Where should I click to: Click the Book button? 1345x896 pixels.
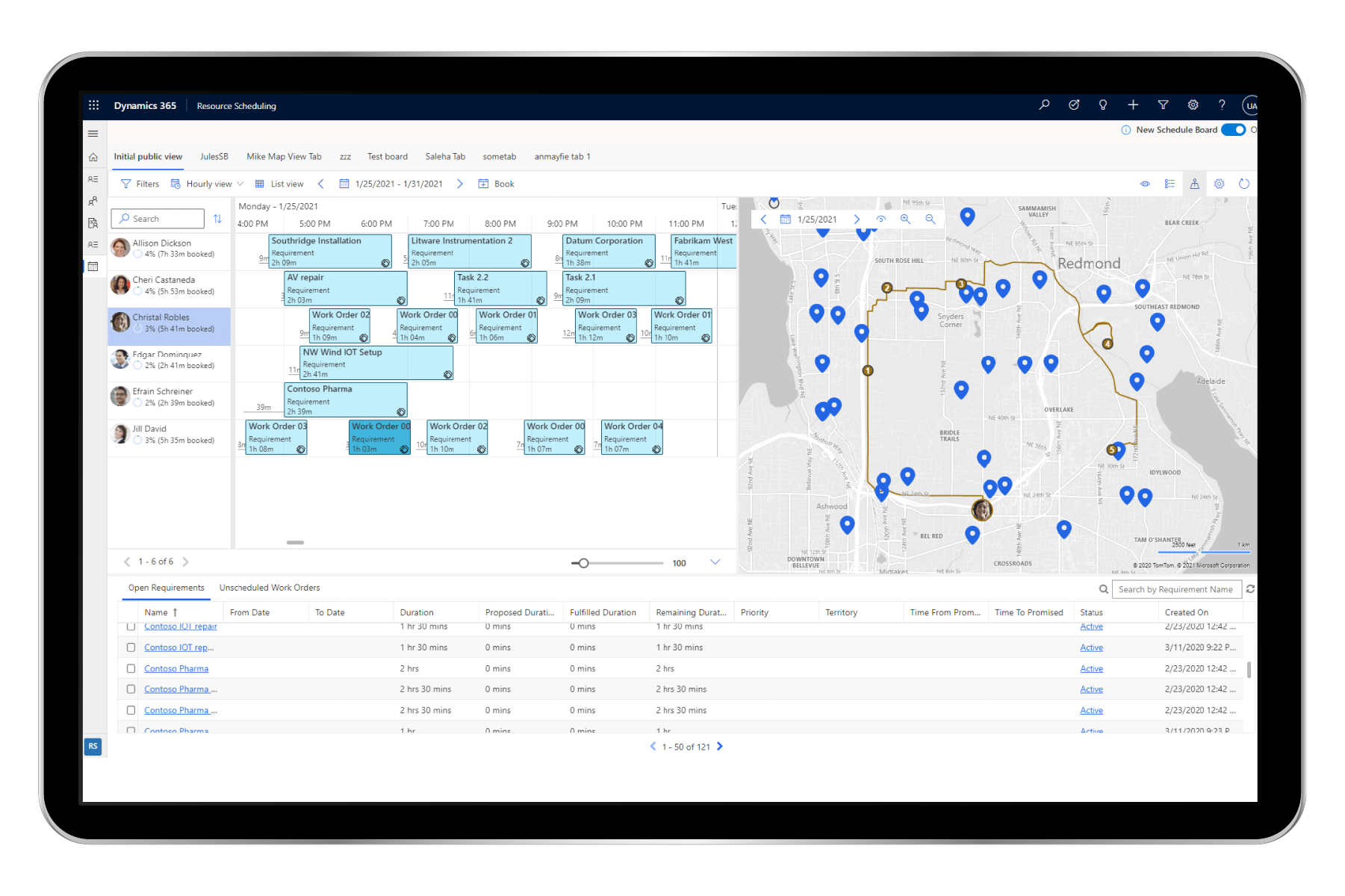(497, 184)
